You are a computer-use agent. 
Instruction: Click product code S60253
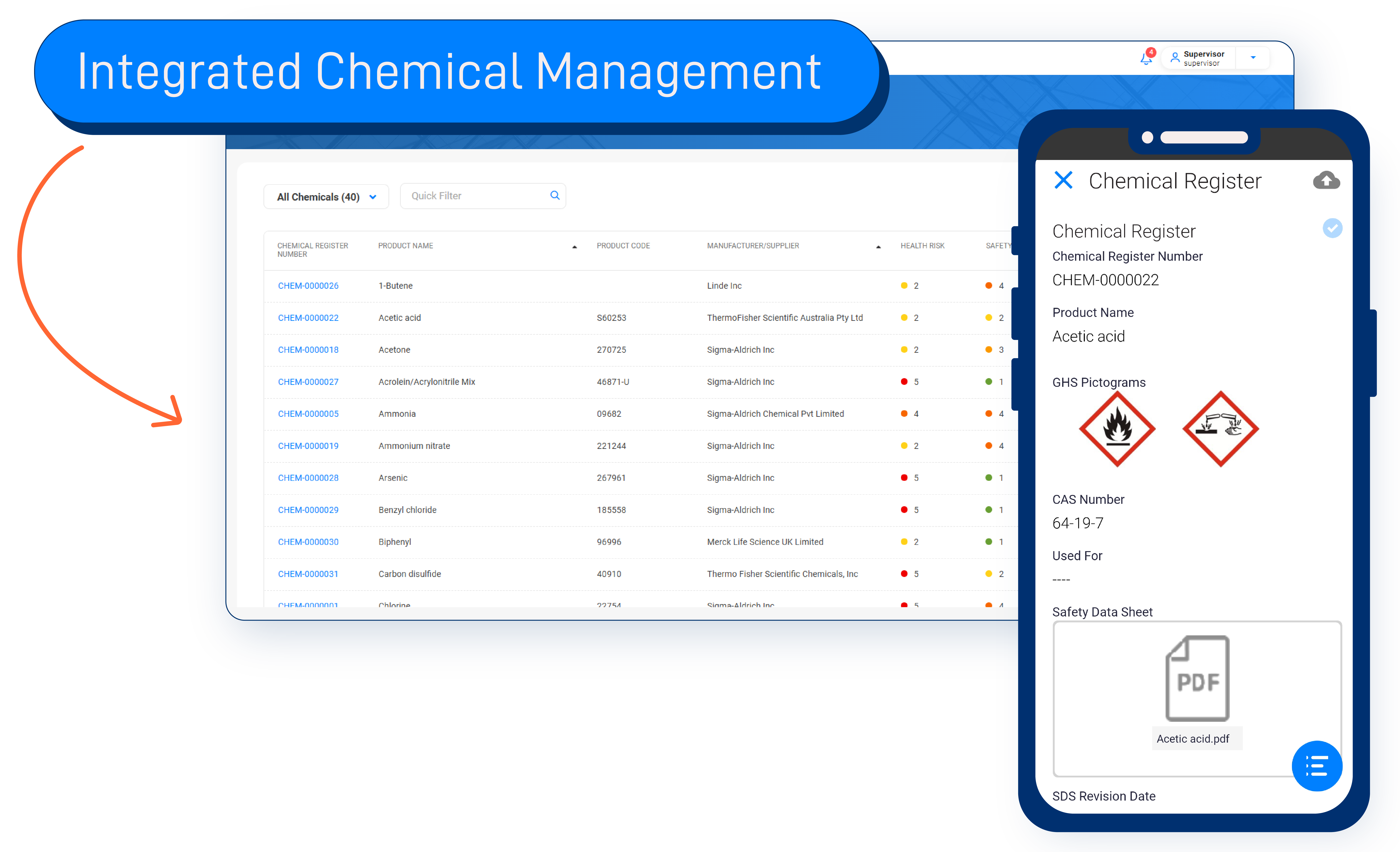(x=611, y=318)
